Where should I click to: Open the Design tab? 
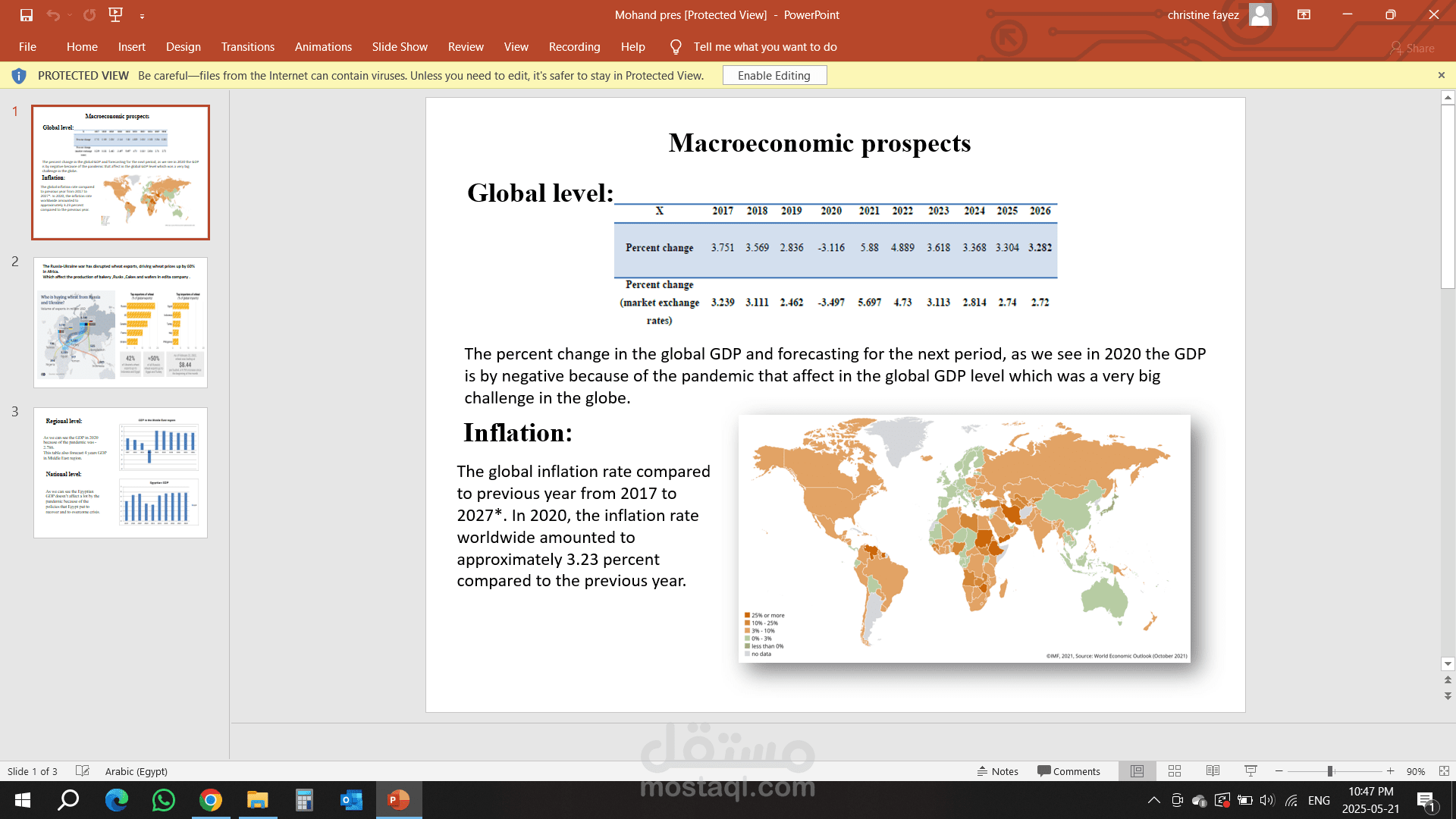point(184,47)
